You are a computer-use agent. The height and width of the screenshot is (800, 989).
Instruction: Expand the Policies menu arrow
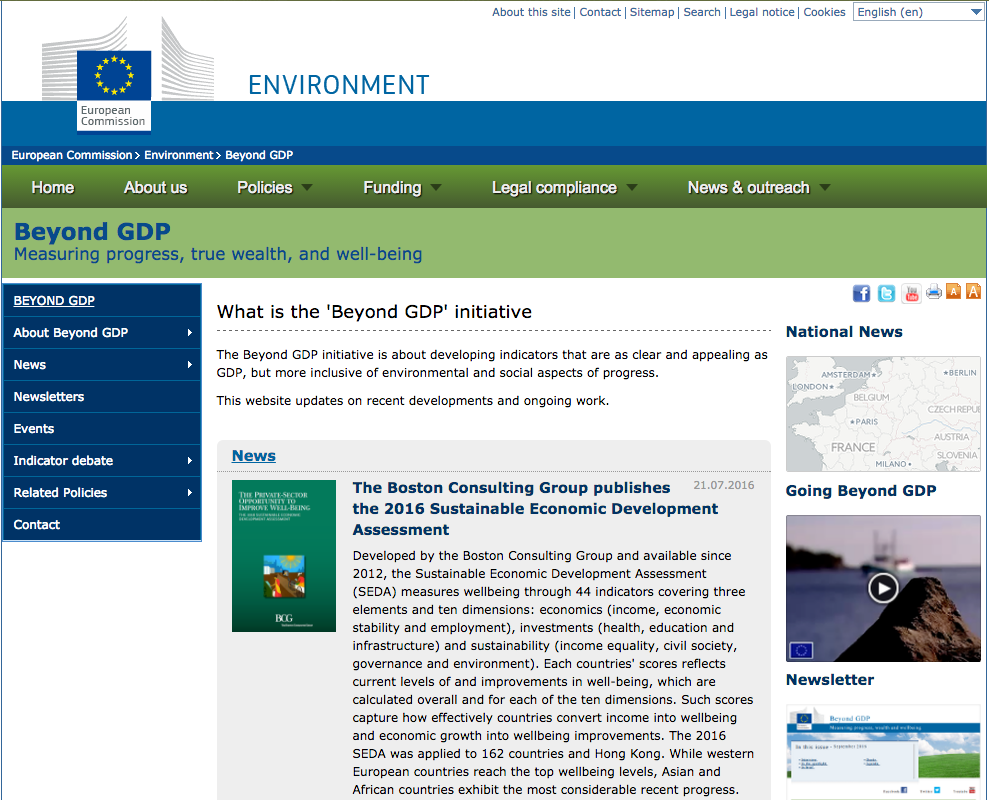click(307, 187)
